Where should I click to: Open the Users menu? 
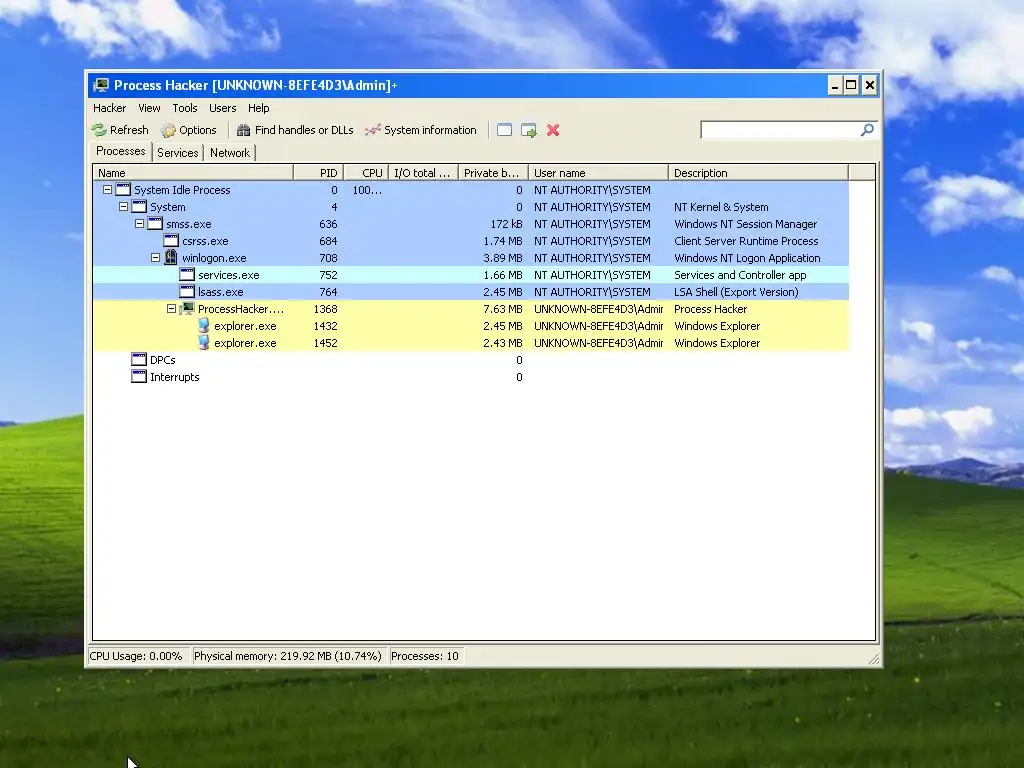point(223,108)
